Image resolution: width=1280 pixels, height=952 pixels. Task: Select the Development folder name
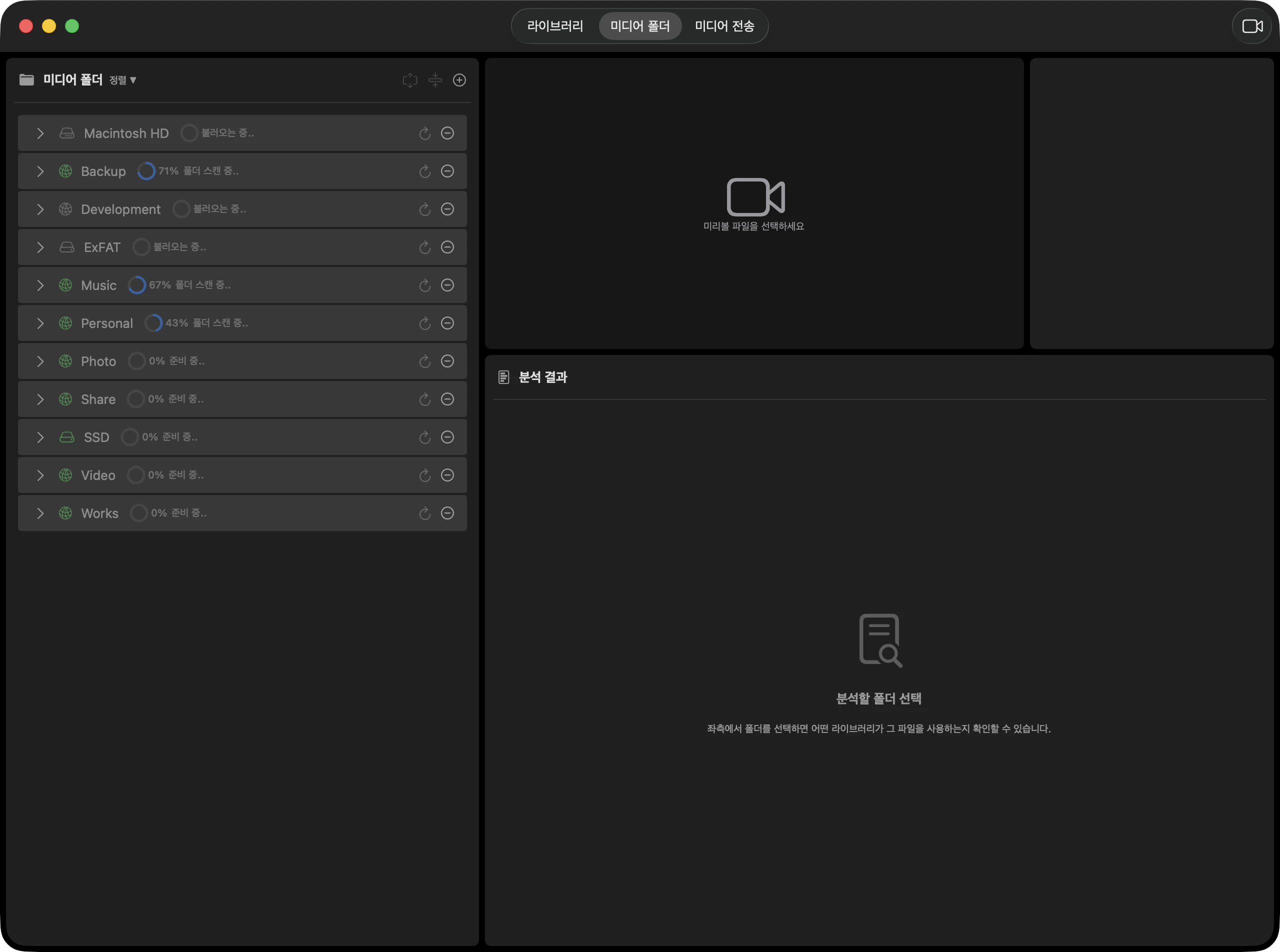pos(120,209)
